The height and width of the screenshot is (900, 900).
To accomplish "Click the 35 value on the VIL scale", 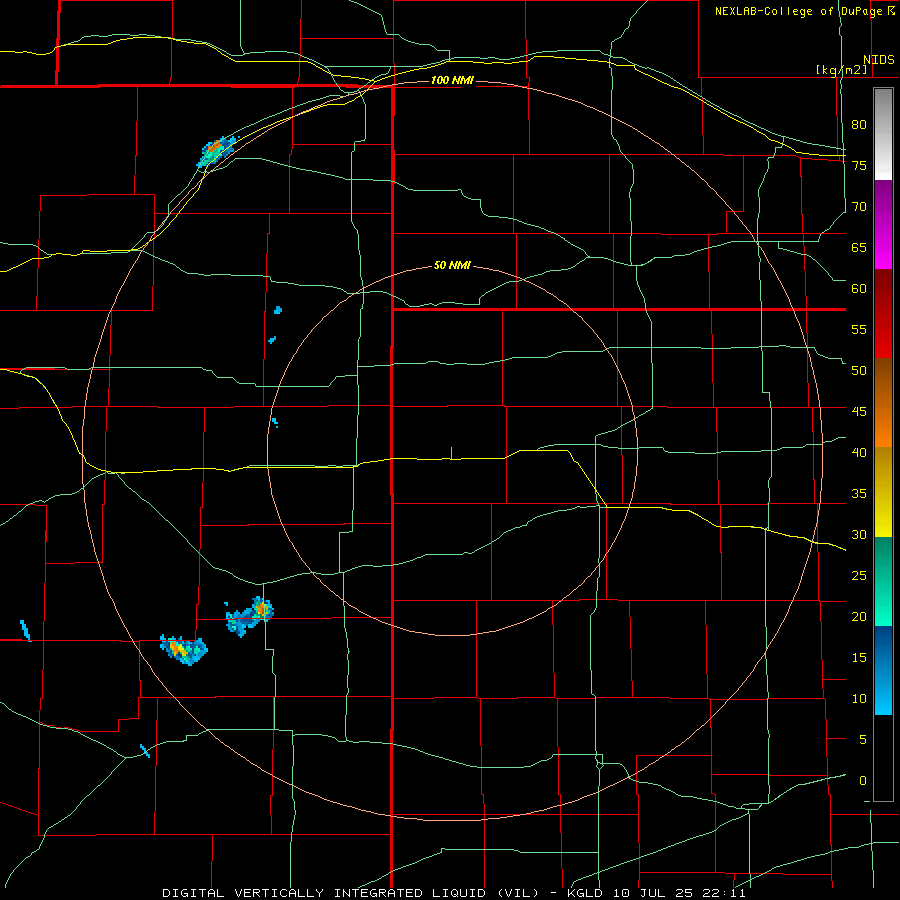I will [x=859, y=494].
